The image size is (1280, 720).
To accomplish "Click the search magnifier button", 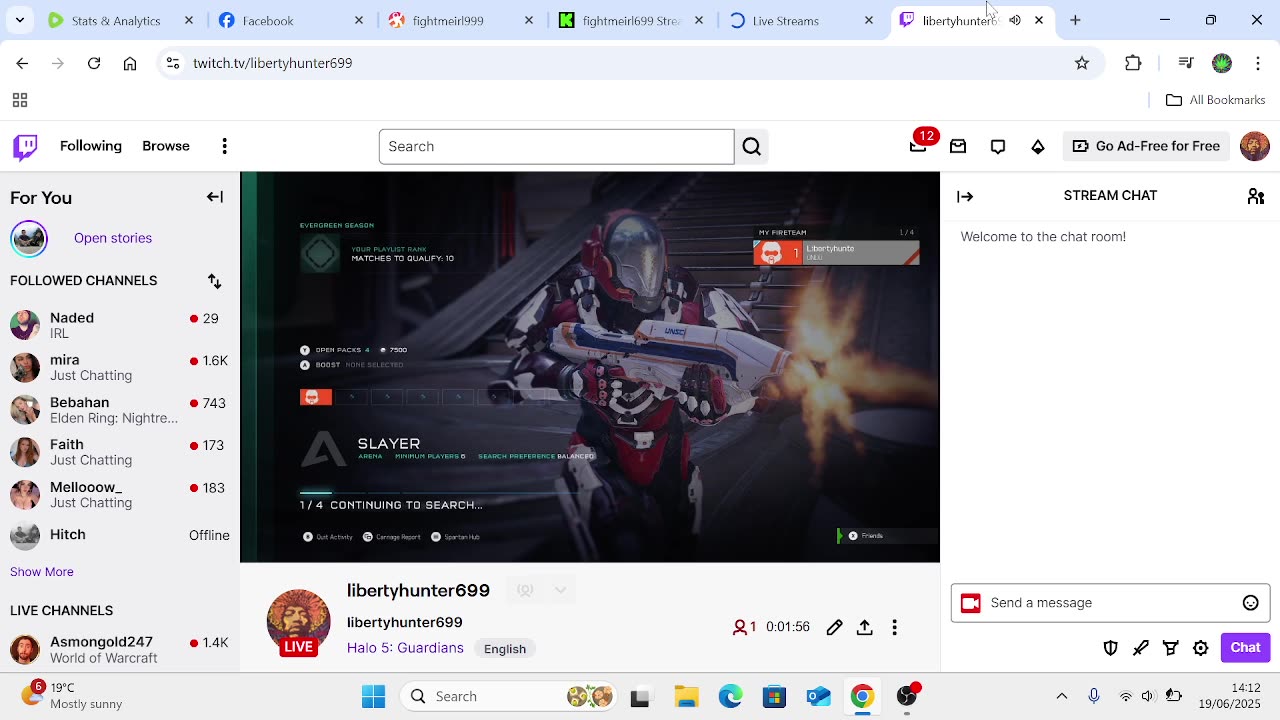I will click(x=752, y=146).
